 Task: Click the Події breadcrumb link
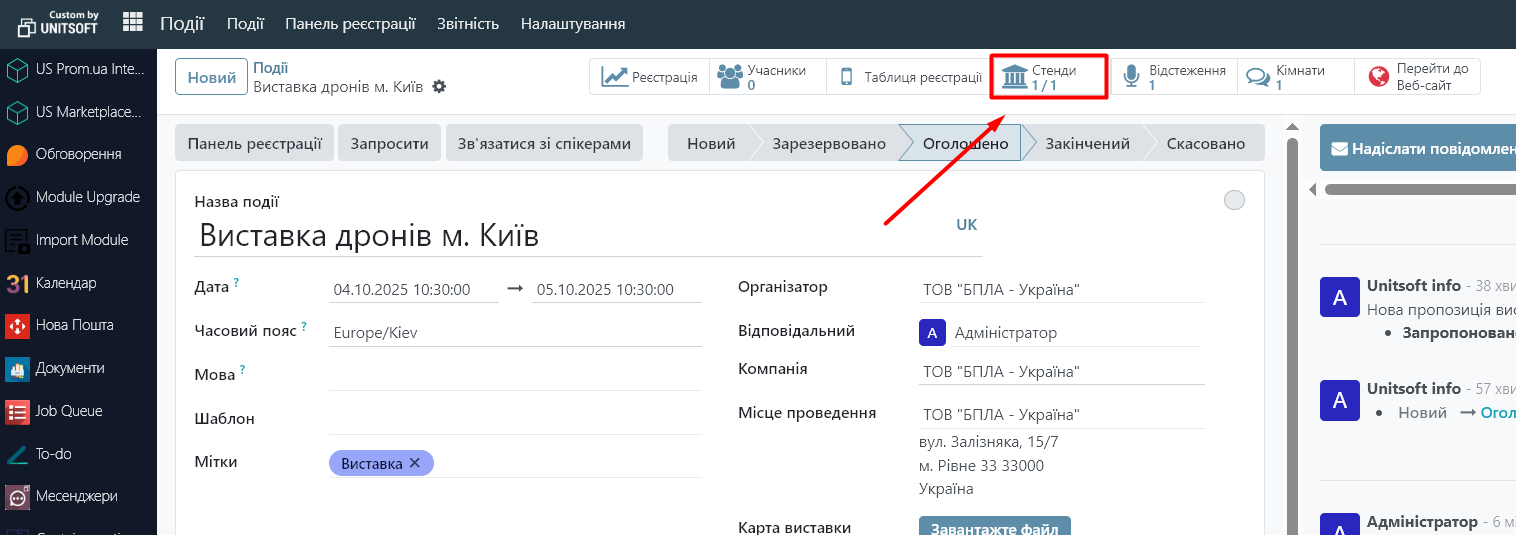(271, 68)
